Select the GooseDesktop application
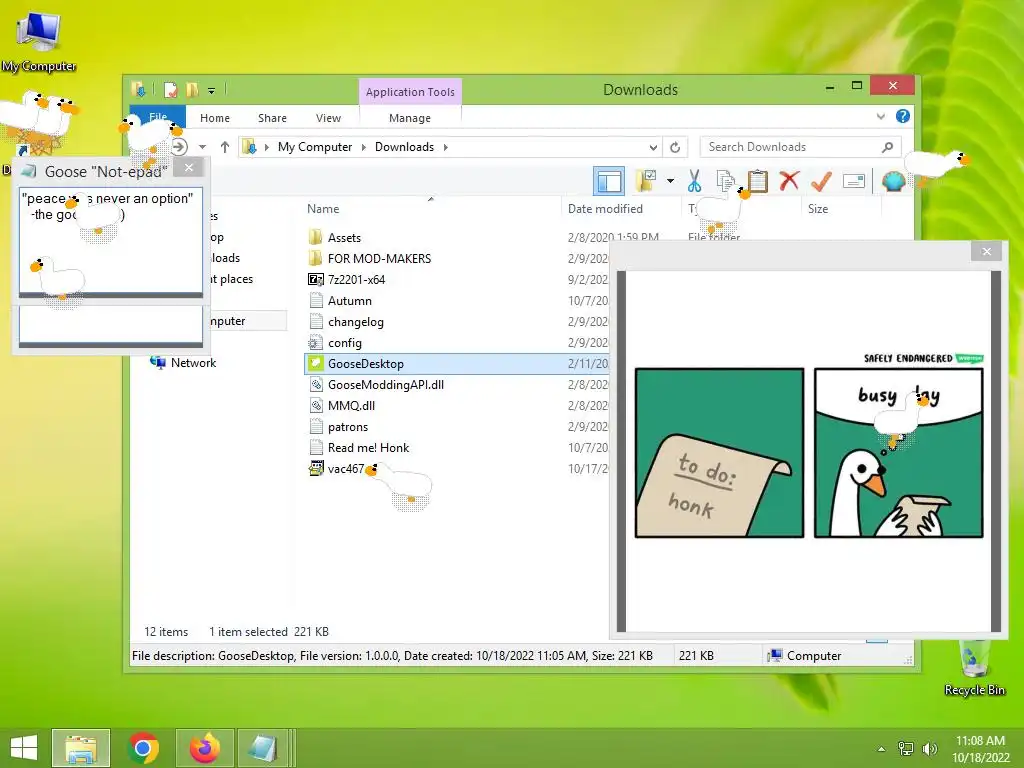Screen dimensions: 1024x768 [x=366, y=364]
